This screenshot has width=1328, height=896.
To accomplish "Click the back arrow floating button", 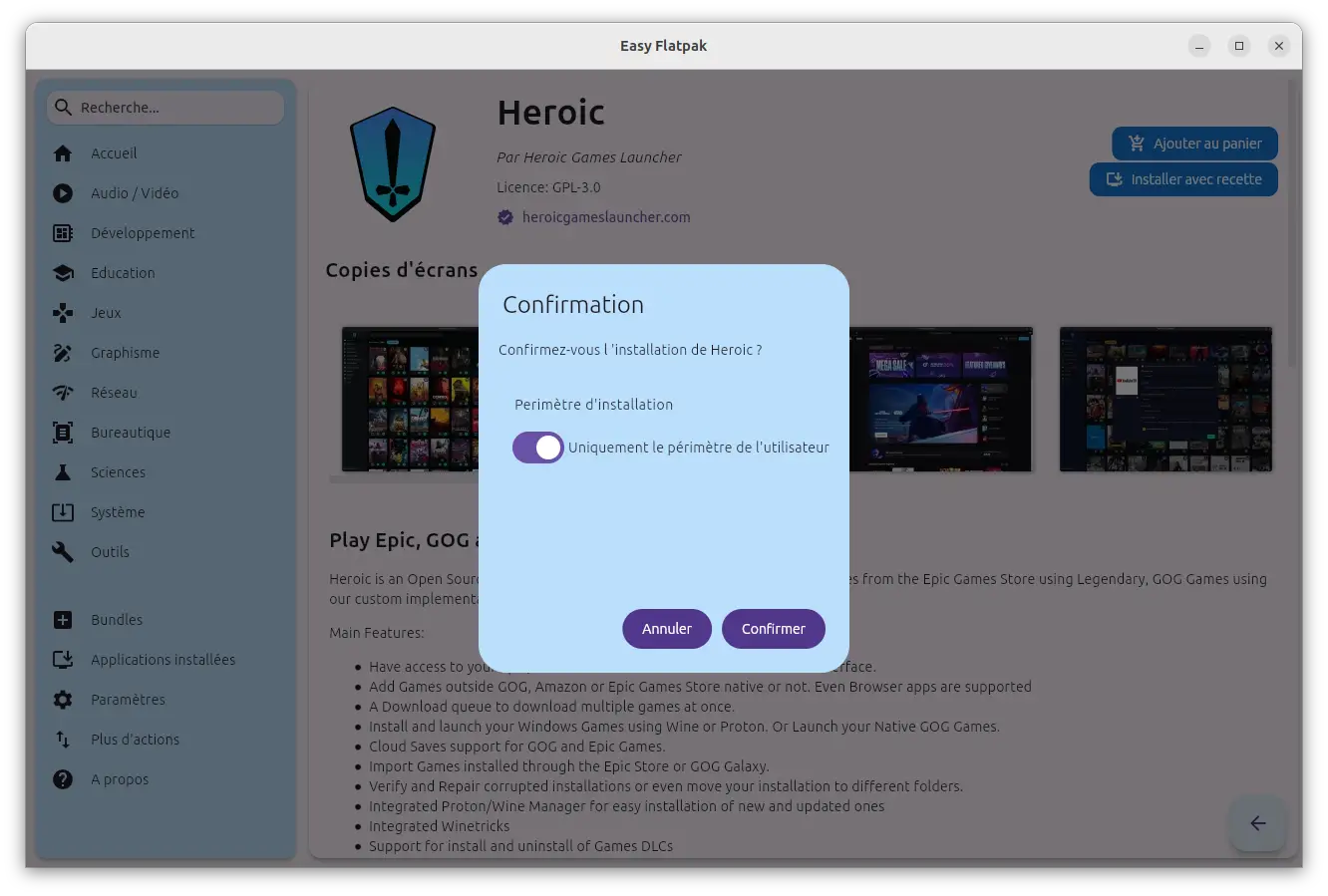I will click(1258, 823).
